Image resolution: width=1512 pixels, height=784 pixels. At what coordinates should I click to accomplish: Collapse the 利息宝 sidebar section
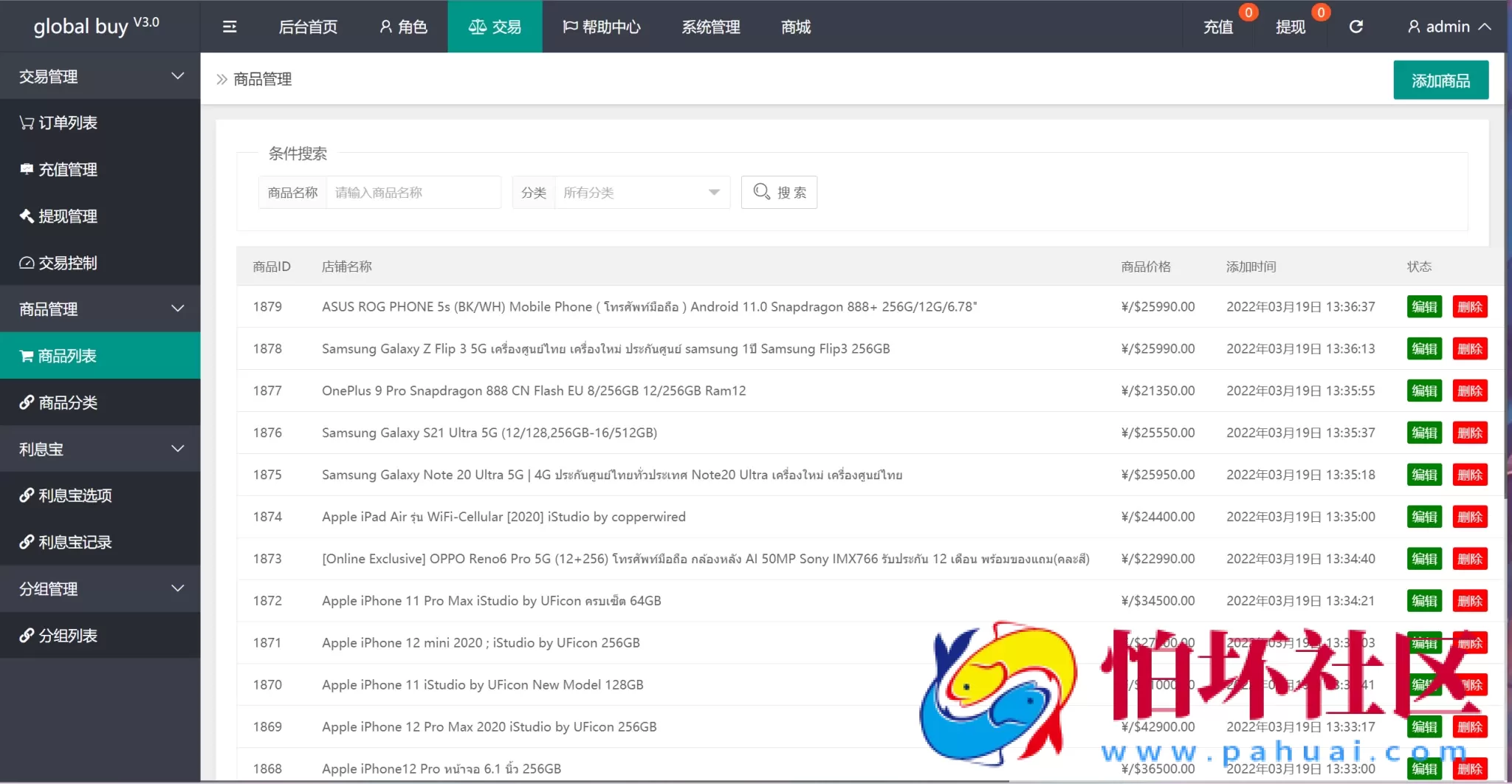(100, 449)
